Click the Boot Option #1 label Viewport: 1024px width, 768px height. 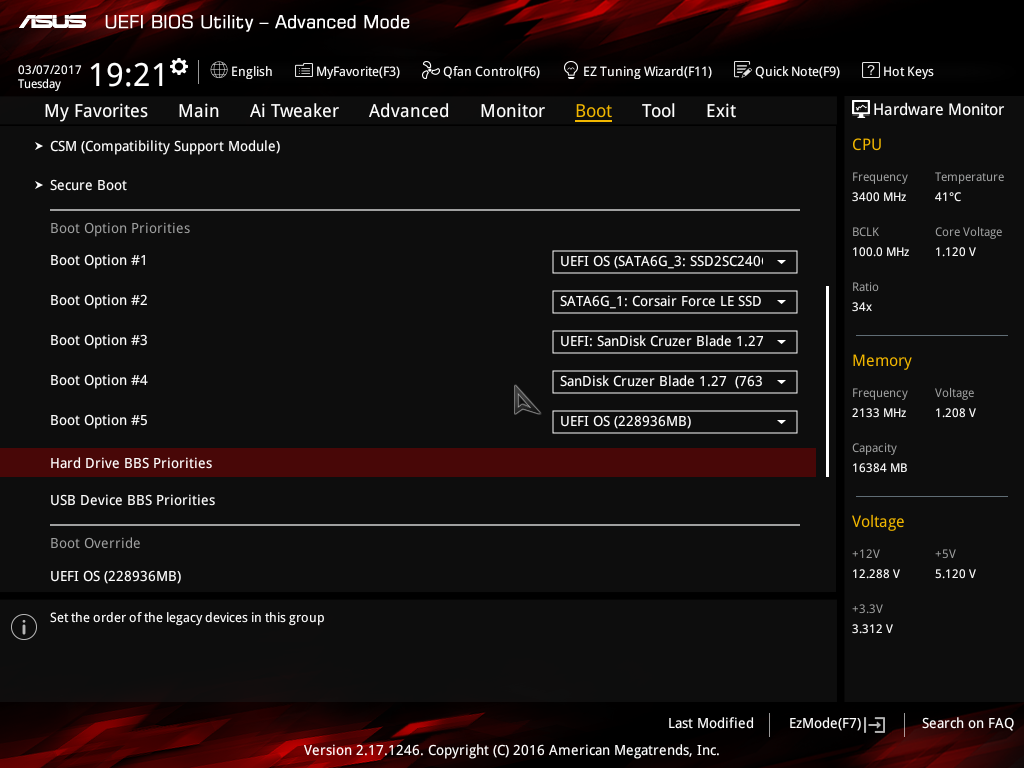(x=99, y=261)
